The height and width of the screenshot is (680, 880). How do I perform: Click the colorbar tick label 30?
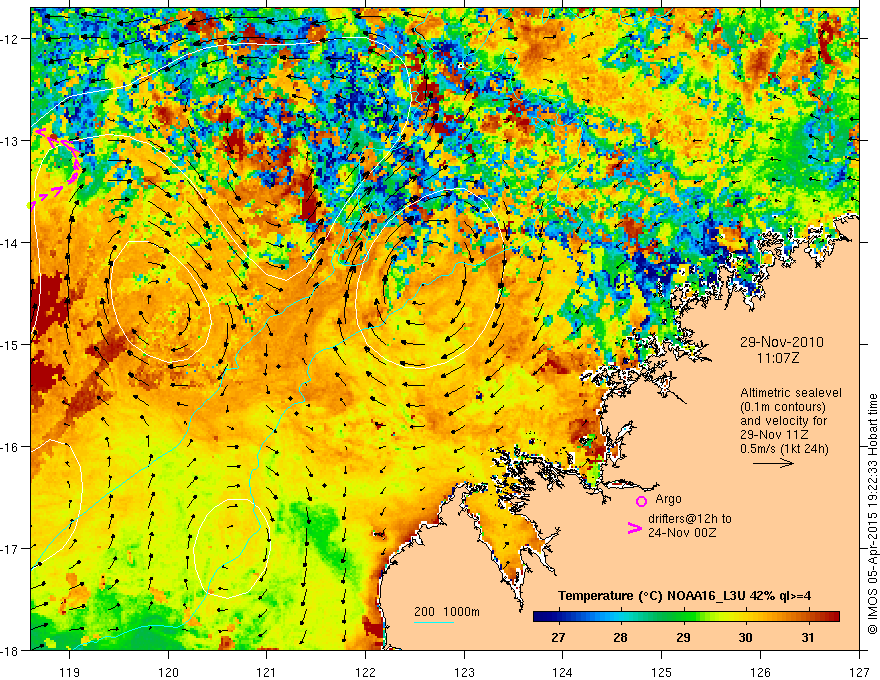click(745, 638)
